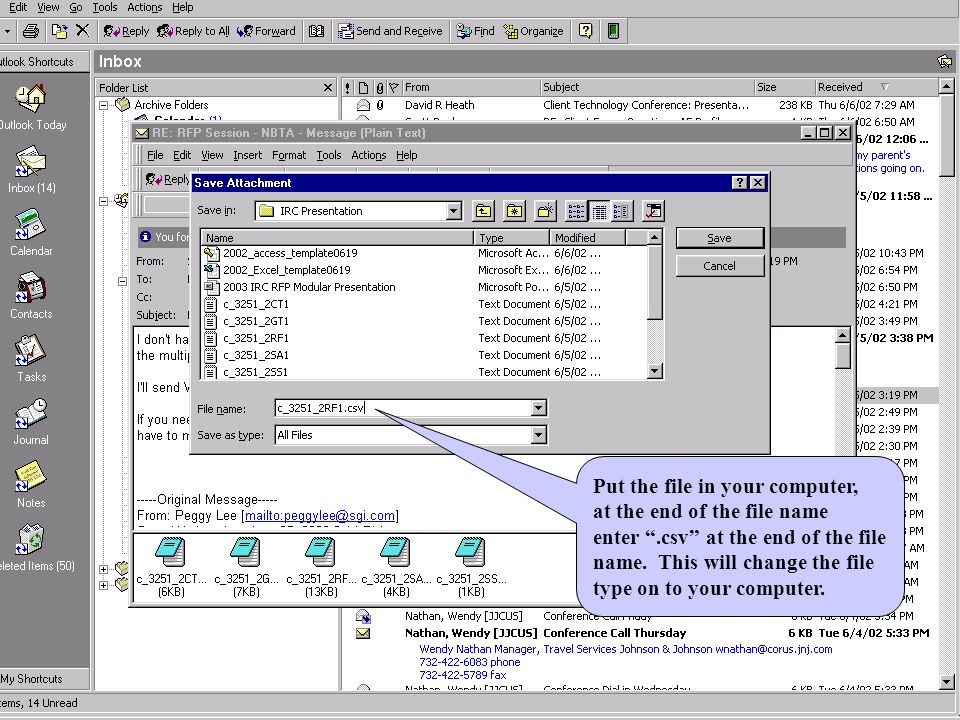Click the Create New Folder icon
The width and height of the screenshot is (960, 720).
[x=545, y=211]
